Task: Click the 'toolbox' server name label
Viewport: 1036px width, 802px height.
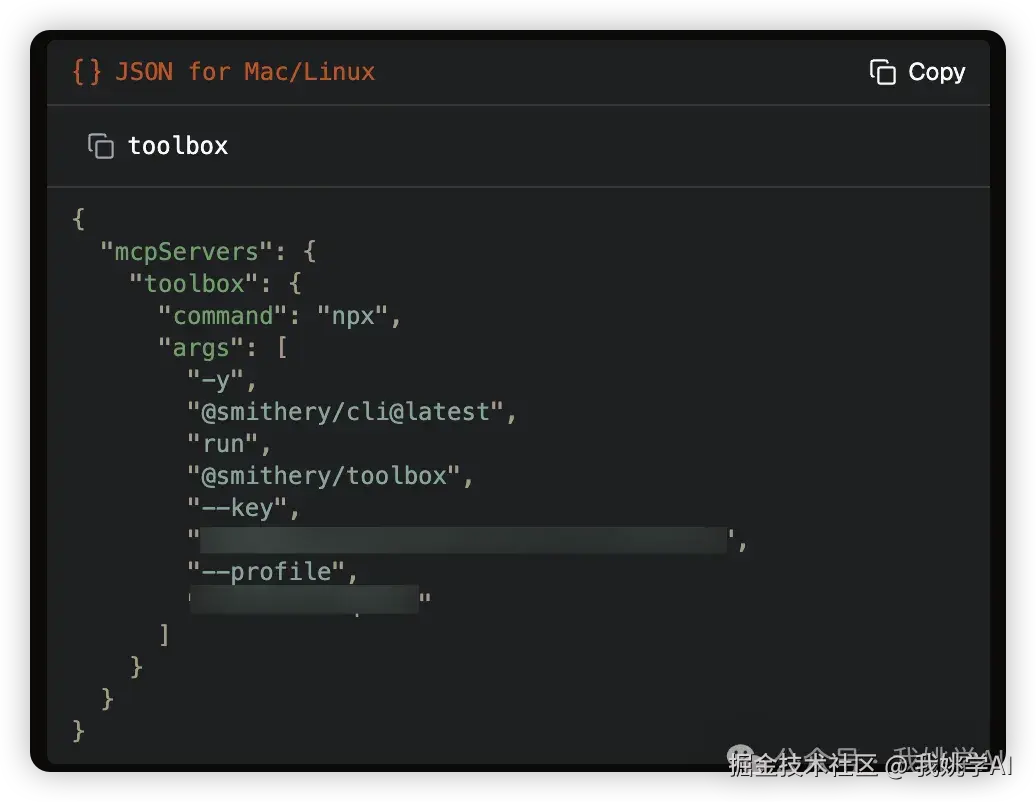Action: click(x=178, y=145)
